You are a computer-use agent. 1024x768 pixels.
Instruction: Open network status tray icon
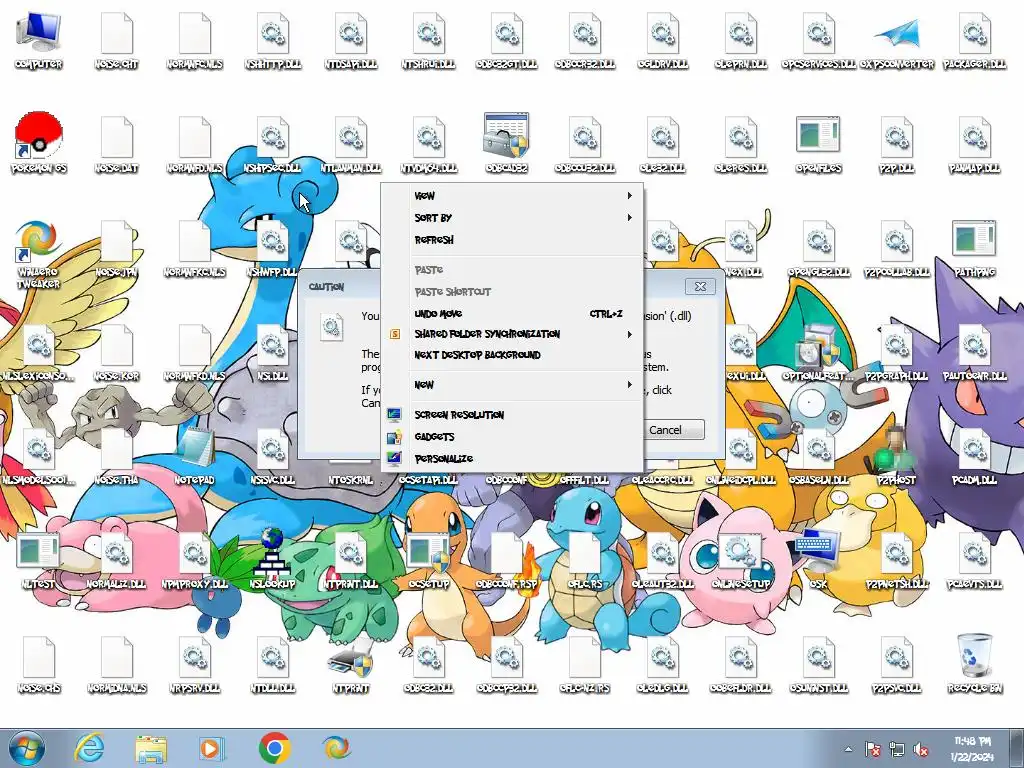point(897,749)
